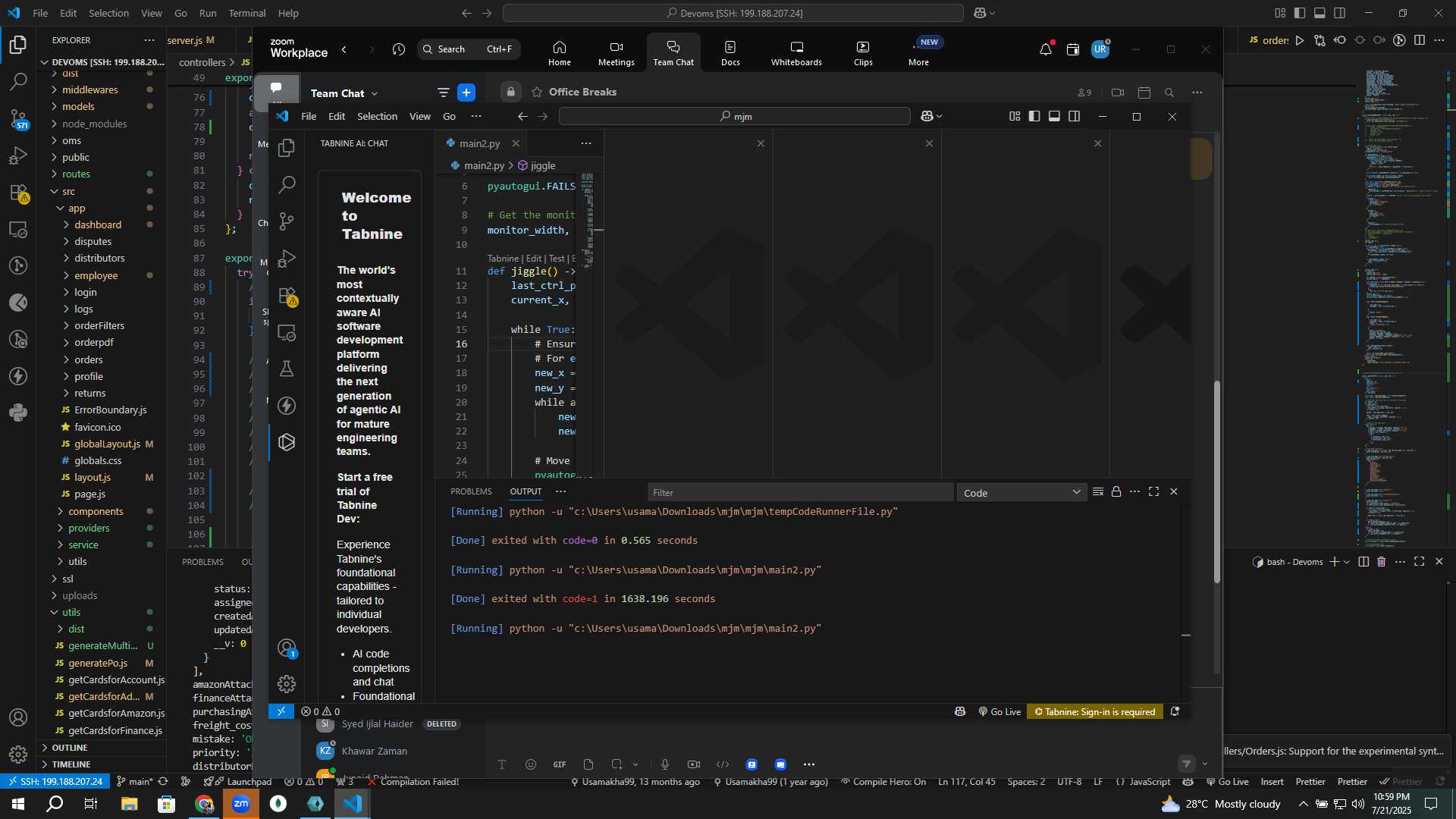Click Zoom new chat plus button

click(x=466, y=93)
